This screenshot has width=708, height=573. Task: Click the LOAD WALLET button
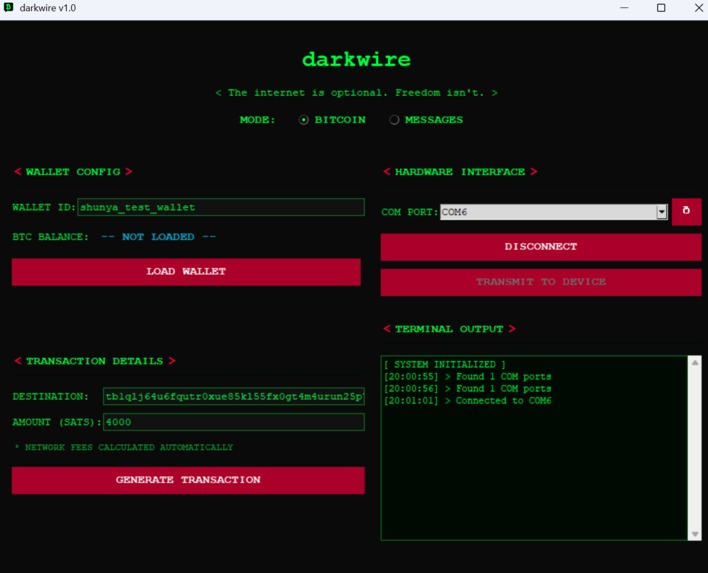coord(186,272)
